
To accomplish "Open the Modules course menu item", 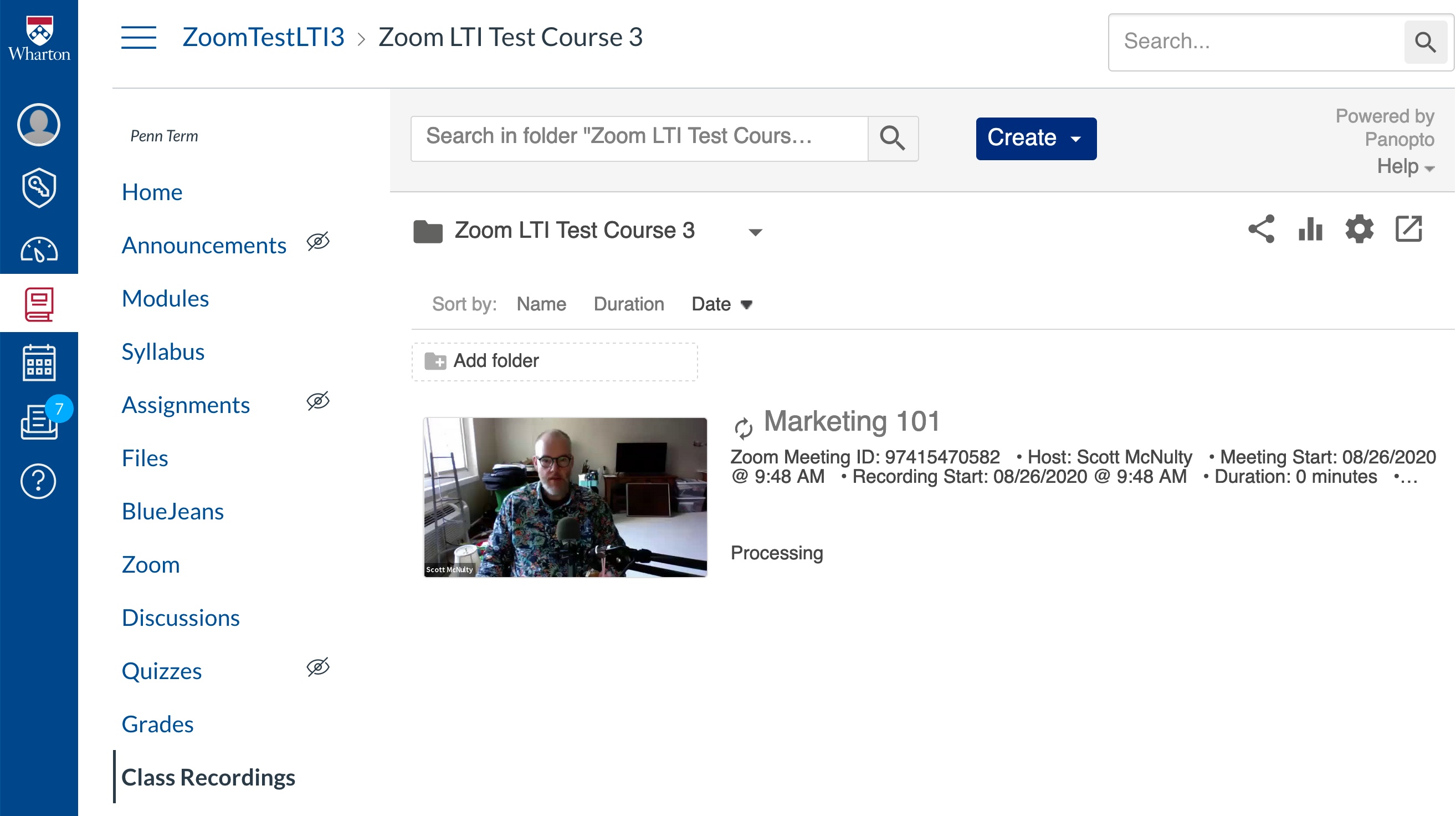I will pos(165,298).
